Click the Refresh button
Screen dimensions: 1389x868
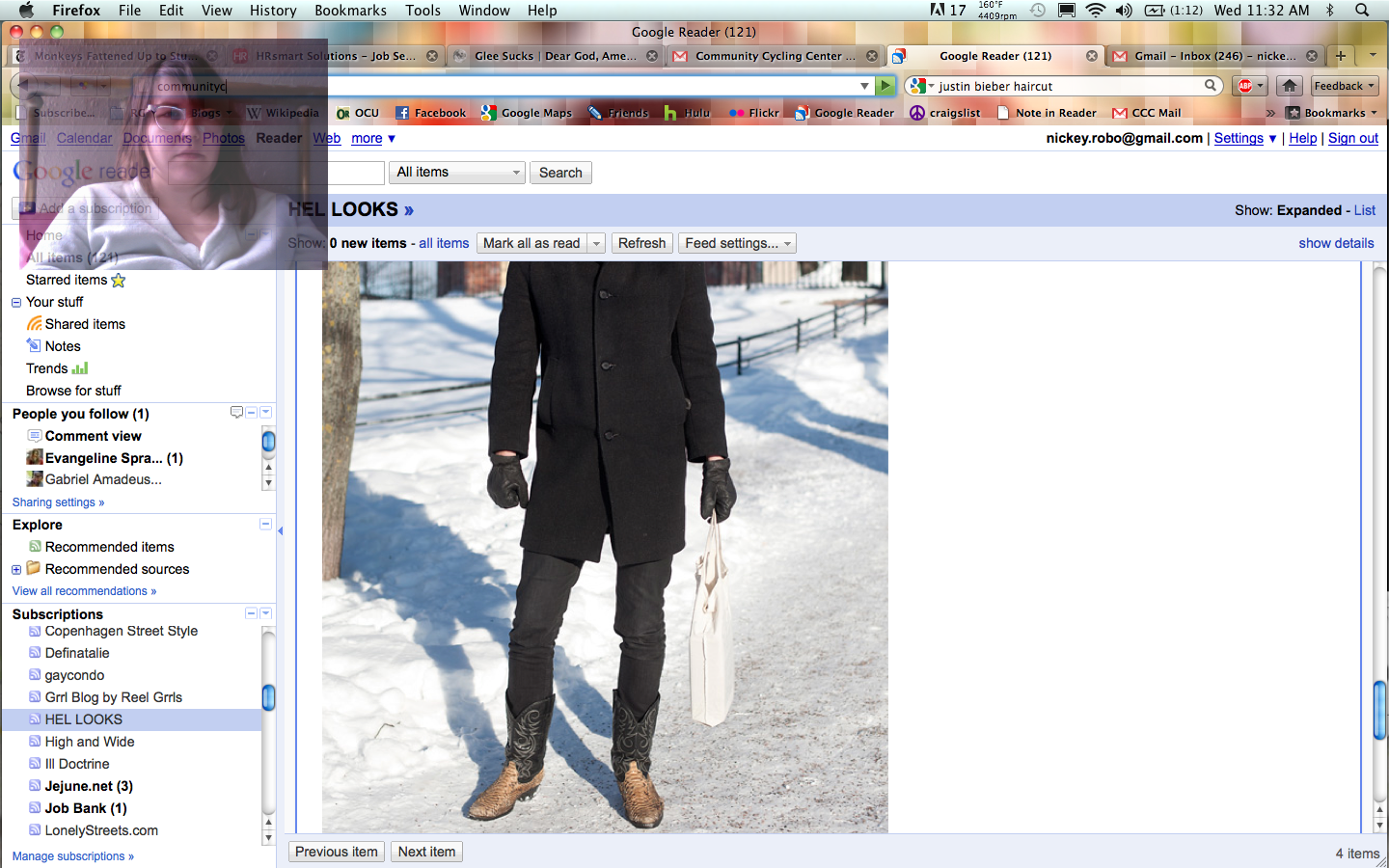click(641, 243)
